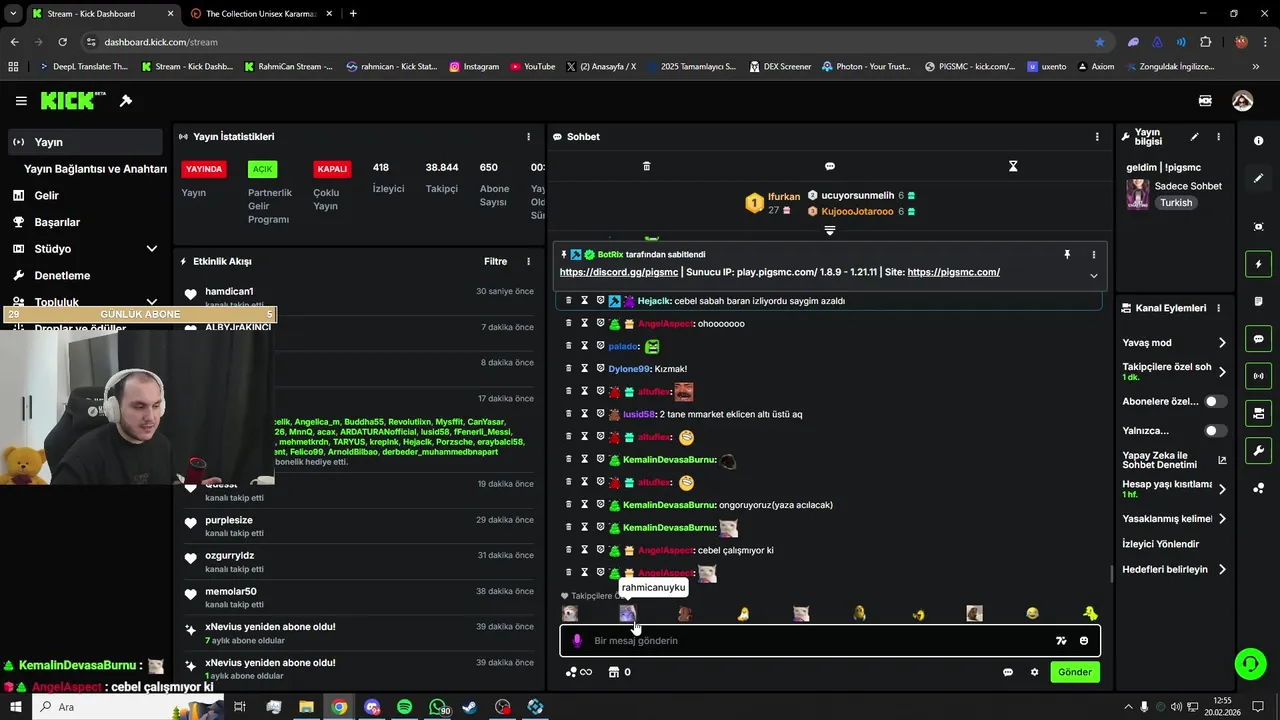This screenshot has width=1280, height=720.
Task: Click the chat mode bubble icon near Gönder
Action: (x=1008, y=672)
